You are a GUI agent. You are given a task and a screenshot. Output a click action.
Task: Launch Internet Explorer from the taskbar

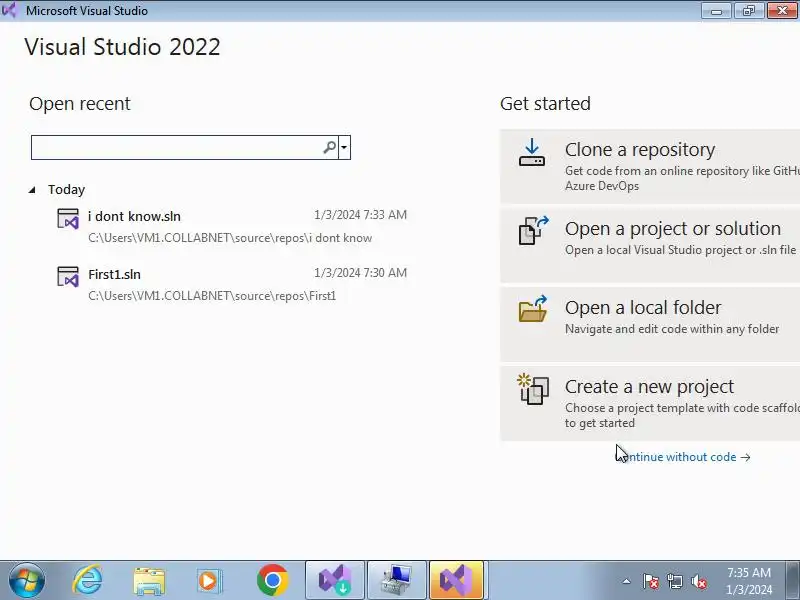[87, 580]
